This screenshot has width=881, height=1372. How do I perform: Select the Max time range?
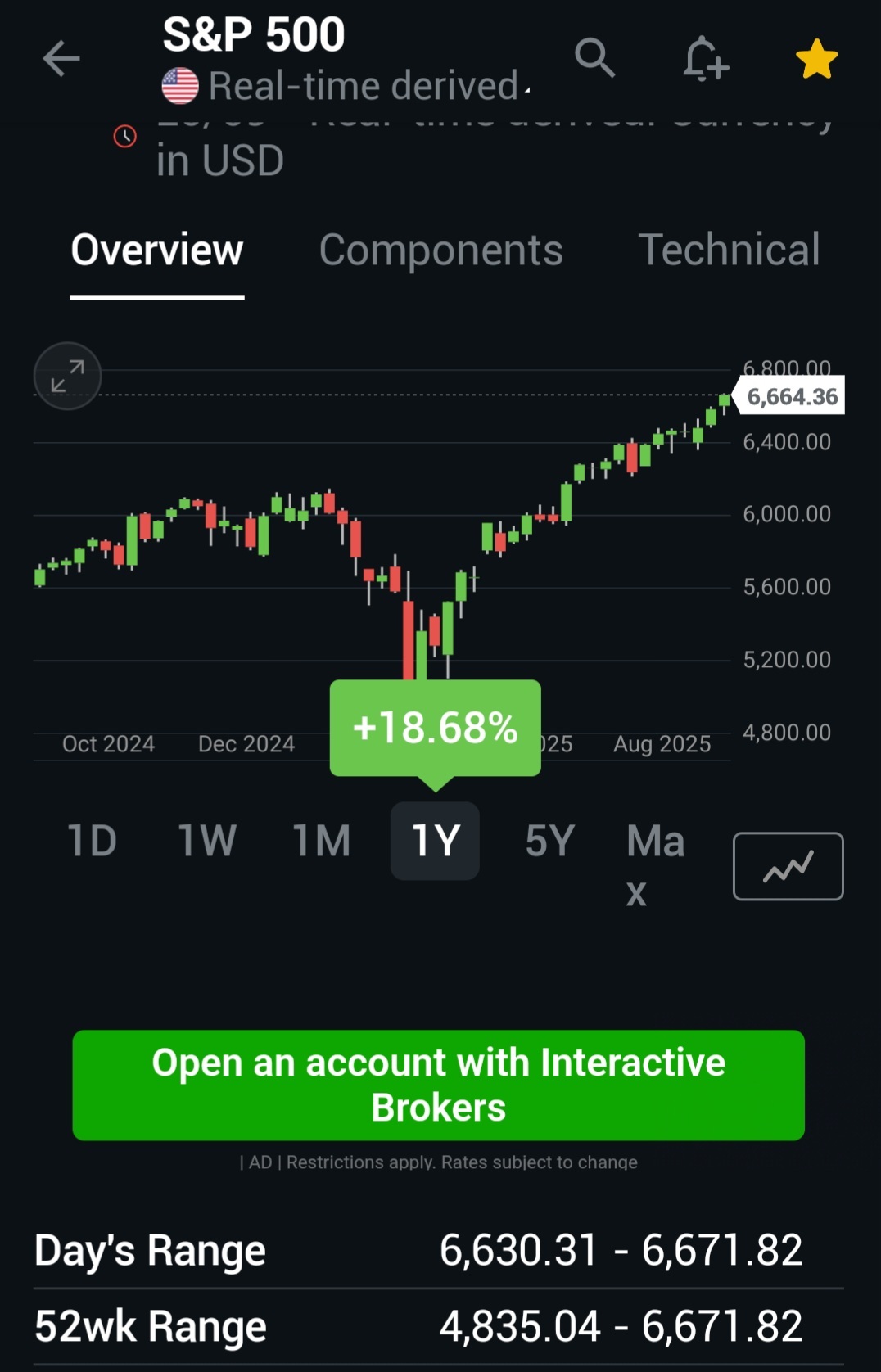pyautogui.click(x=654, y=864)
